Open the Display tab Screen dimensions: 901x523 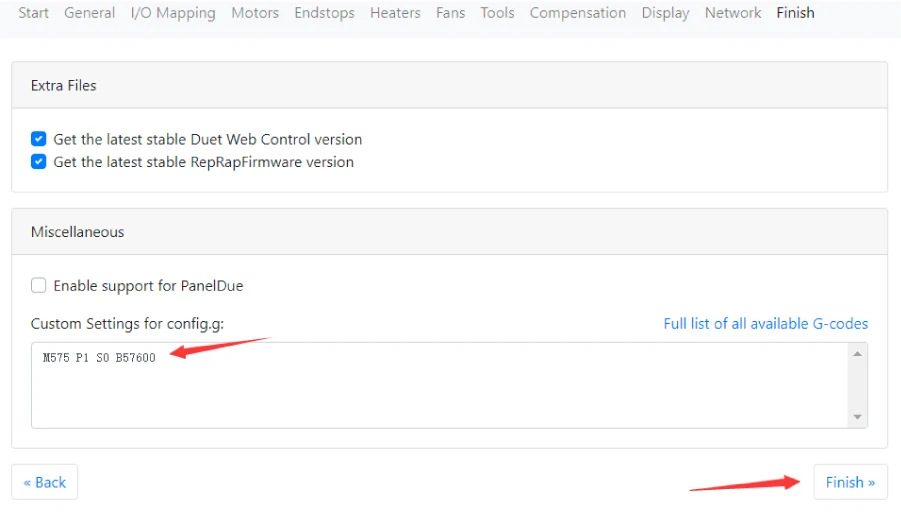tap(665, 13)
